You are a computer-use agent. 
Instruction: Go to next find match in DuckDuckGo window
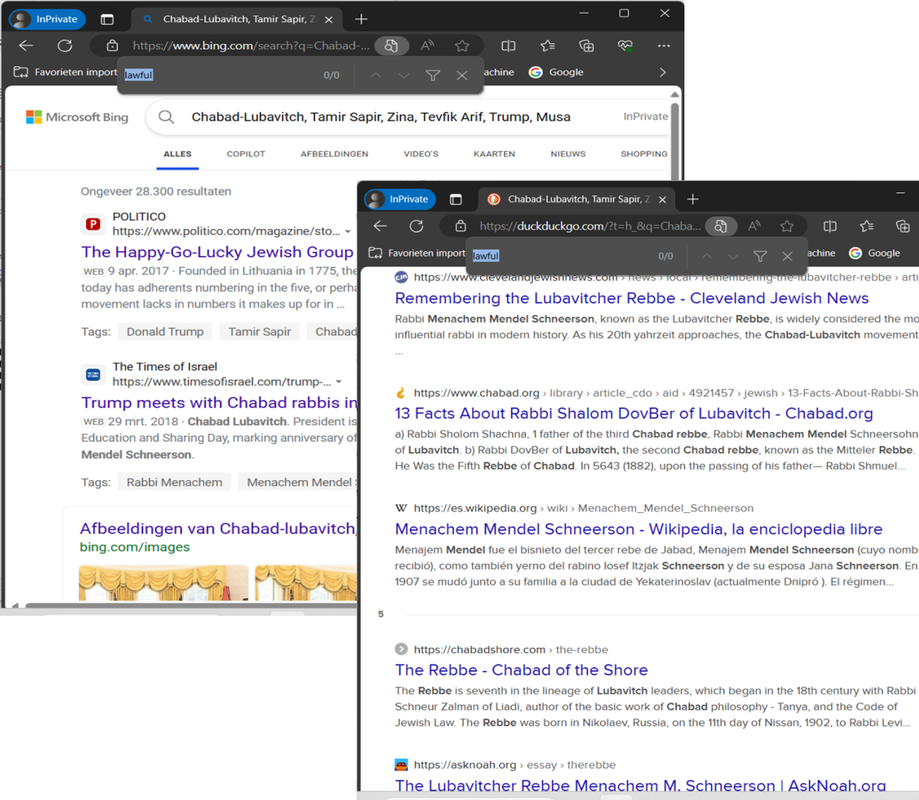pyautogui.click(x=733, y=256)
